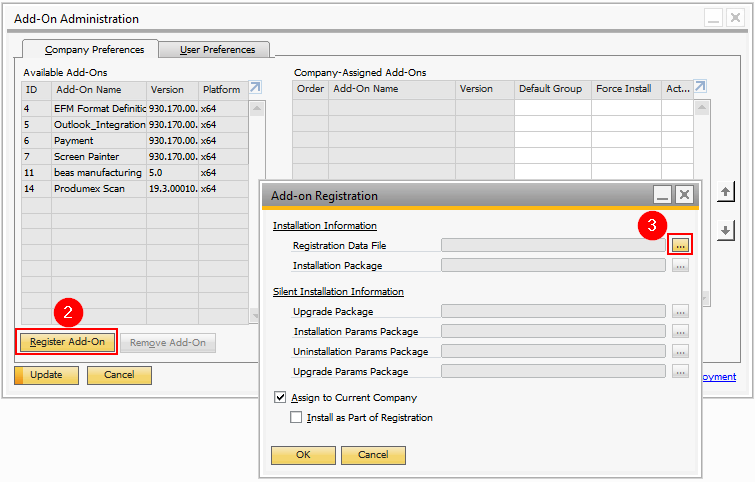This screenshot has width=755, height=482.
Task: Click browse button for Installation Params Package
Action: (x=680, y=331)
